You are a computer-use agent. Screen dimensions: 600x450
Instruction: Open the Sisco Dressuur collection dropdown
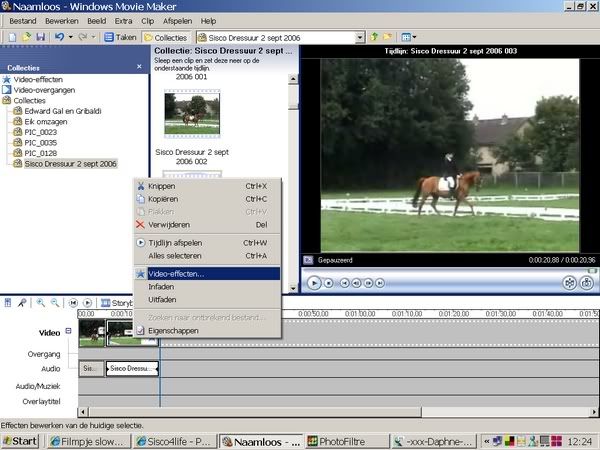click(359, 37)
